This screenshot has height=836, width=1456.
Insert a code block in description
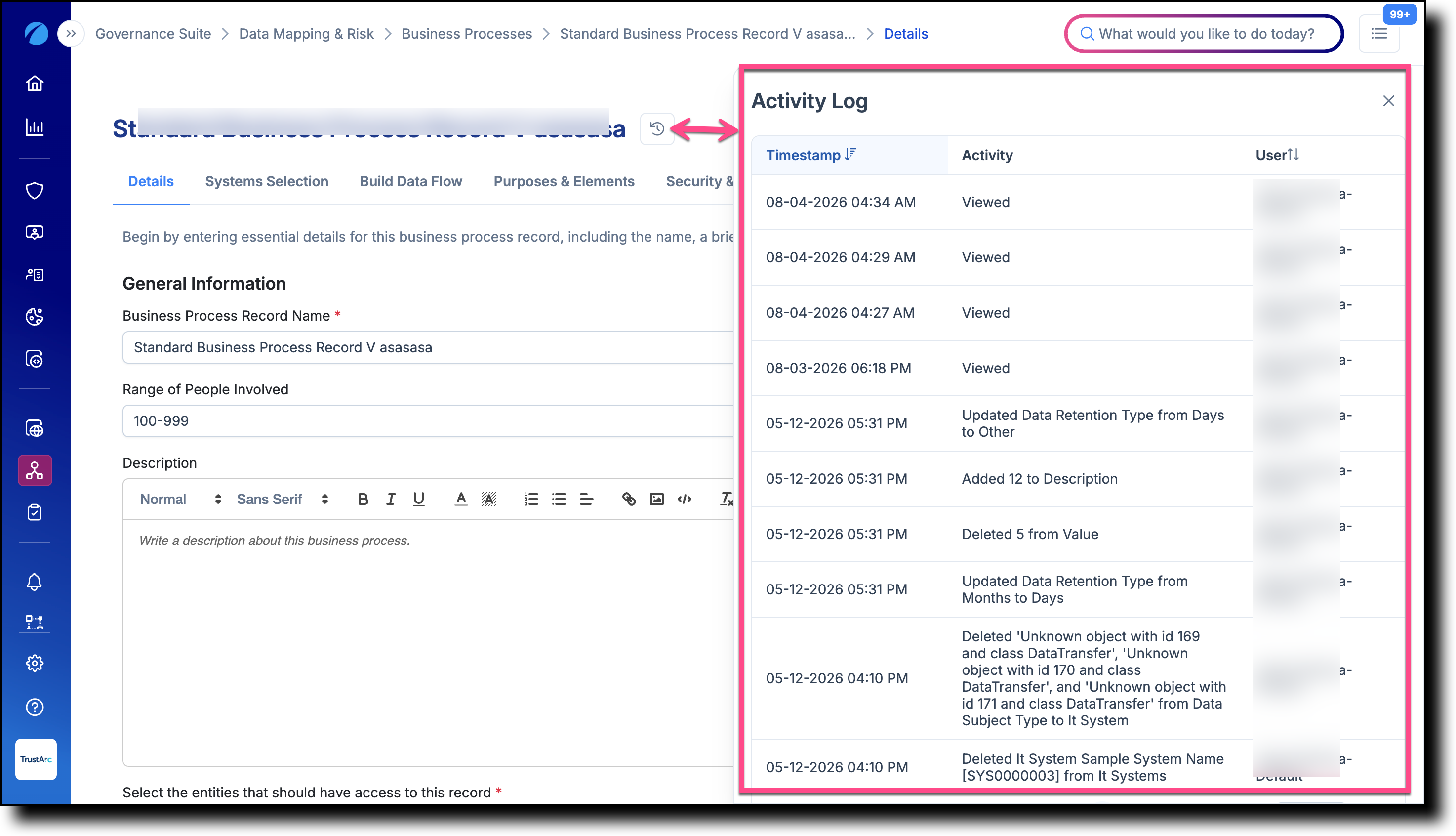[x=685, y=499]
